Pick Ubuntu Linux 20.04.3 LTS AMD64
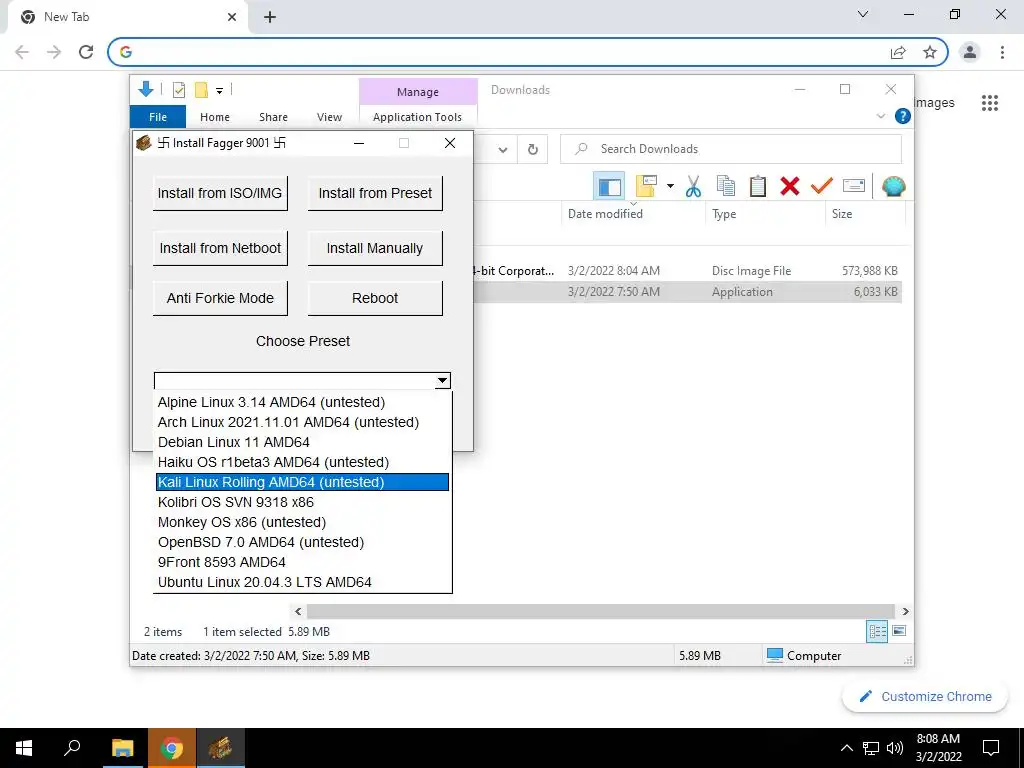Viewport: 1024px width, 768px height. point(302,582)
